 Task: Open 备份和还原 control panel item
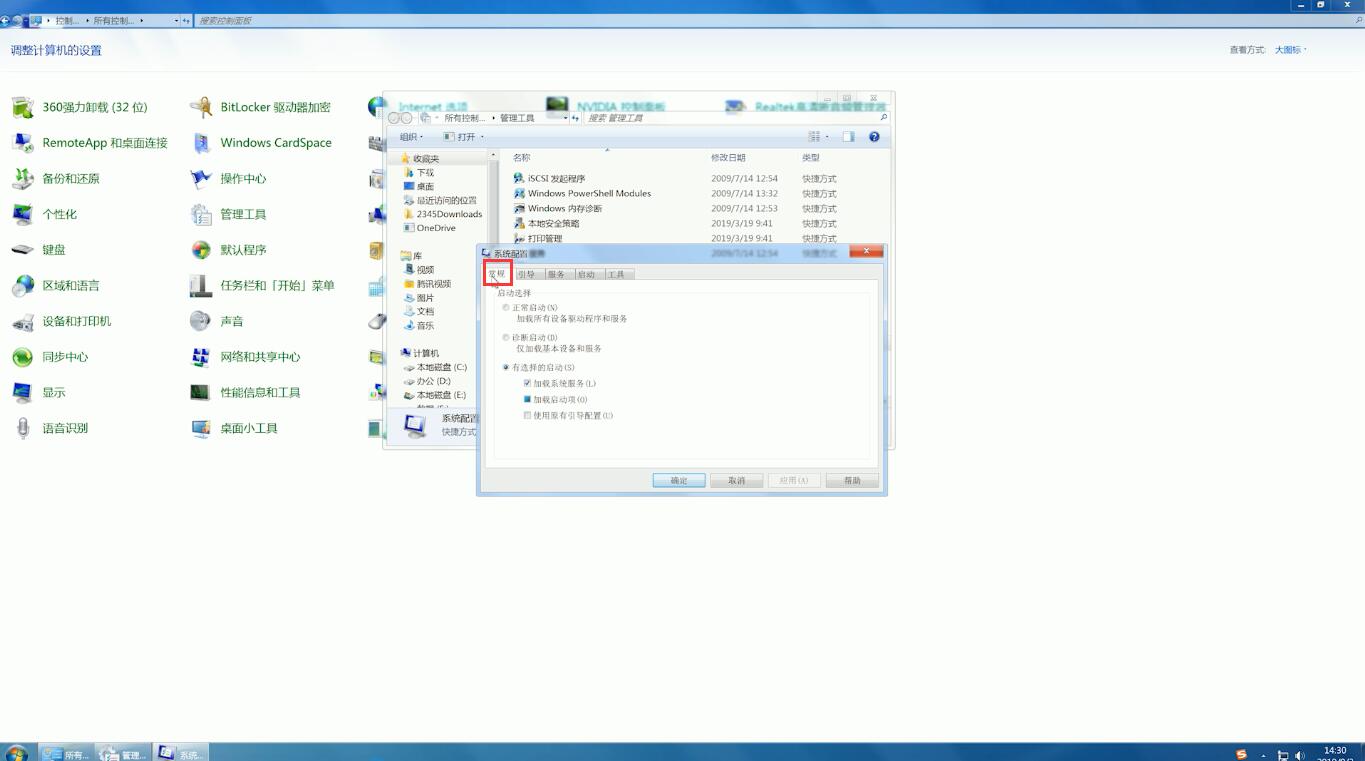56,179
